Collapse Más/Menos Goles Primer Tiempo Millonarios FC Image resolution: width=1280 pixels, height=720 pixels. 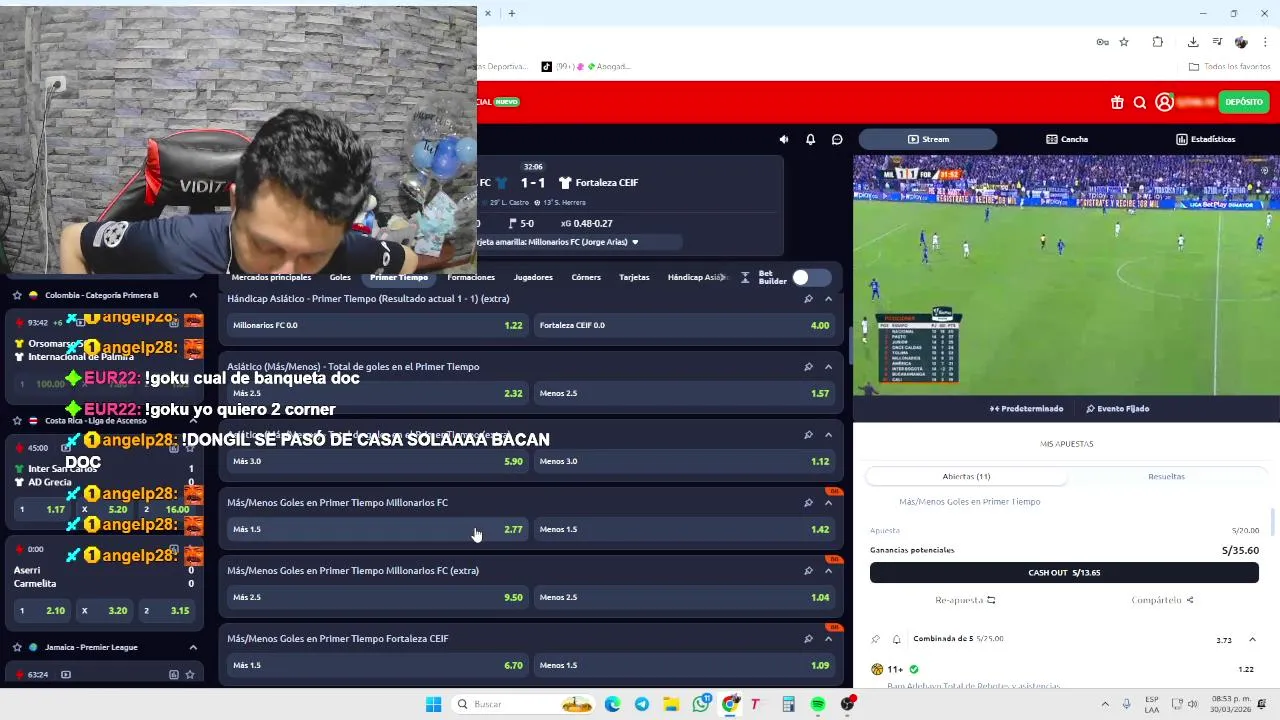pos(828,502)
